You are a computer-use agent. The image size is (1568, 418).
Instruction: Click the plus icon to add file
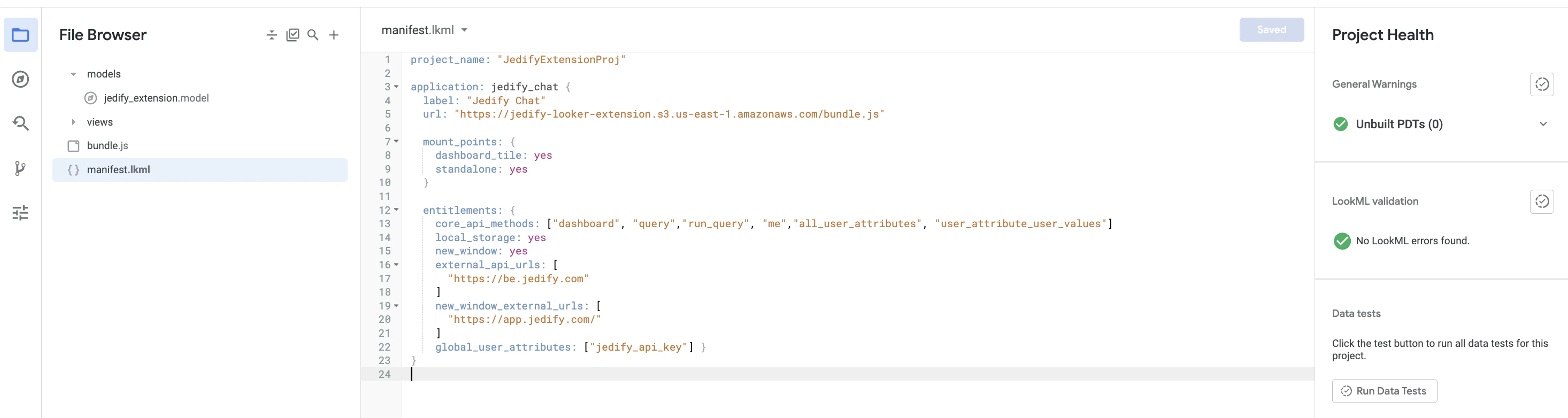(334, 35)
